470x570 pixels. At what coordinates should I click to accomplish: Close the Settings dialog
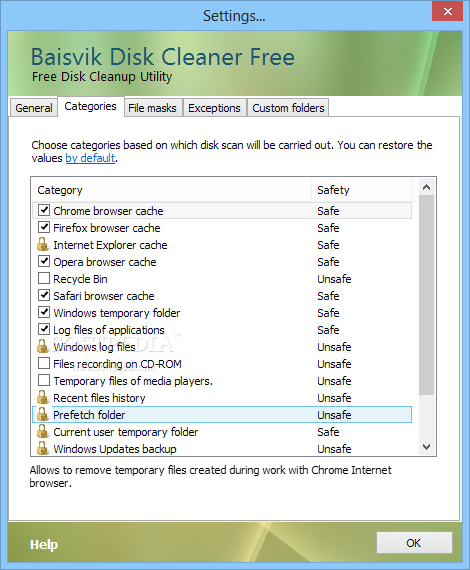(447, 12)
